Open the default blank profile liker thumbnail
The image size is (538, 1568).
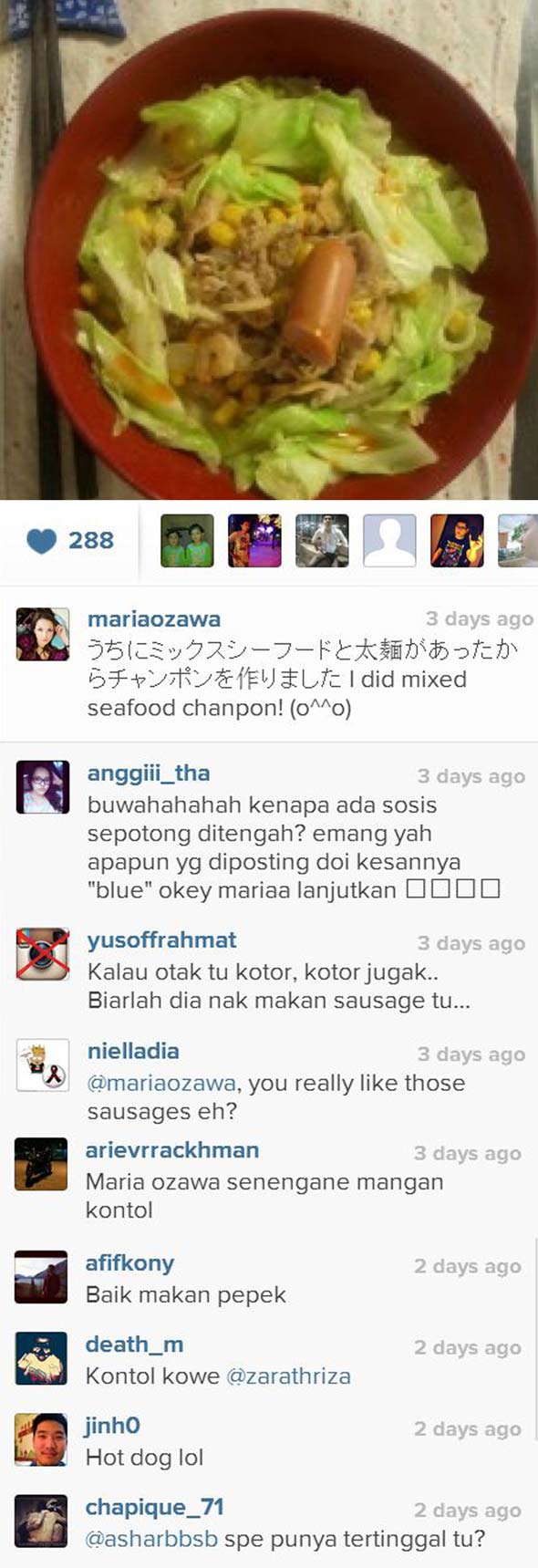point(389,541)
